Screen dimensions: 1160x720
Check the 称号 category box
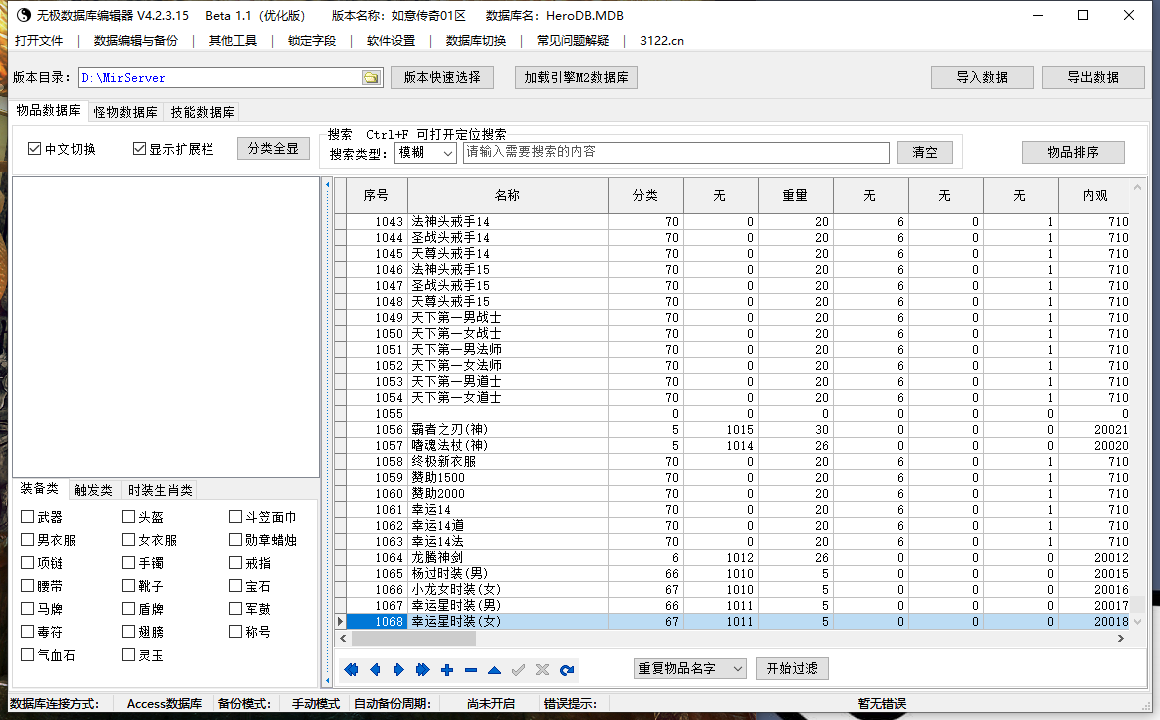click(x=235, y=631)
